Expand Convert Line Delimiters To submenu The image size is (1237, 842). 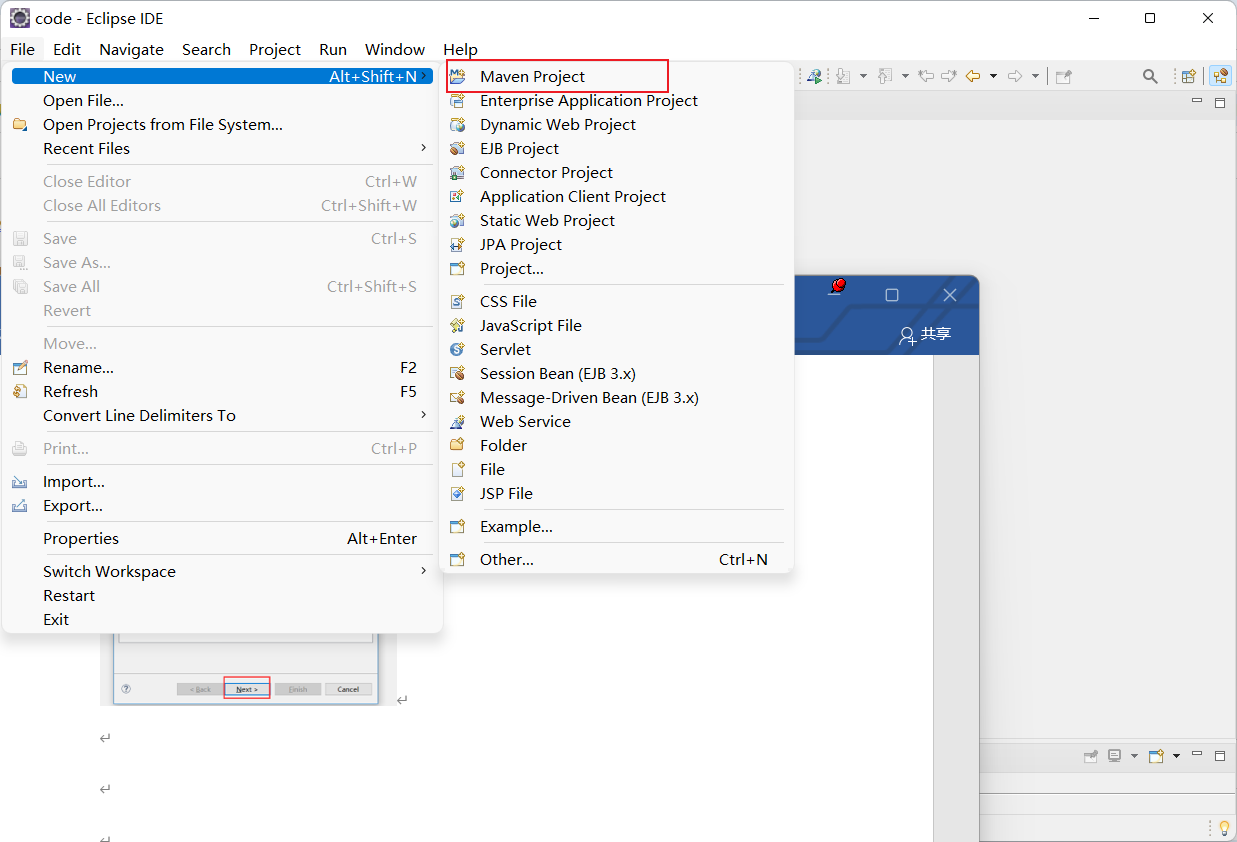click(222, 415)
